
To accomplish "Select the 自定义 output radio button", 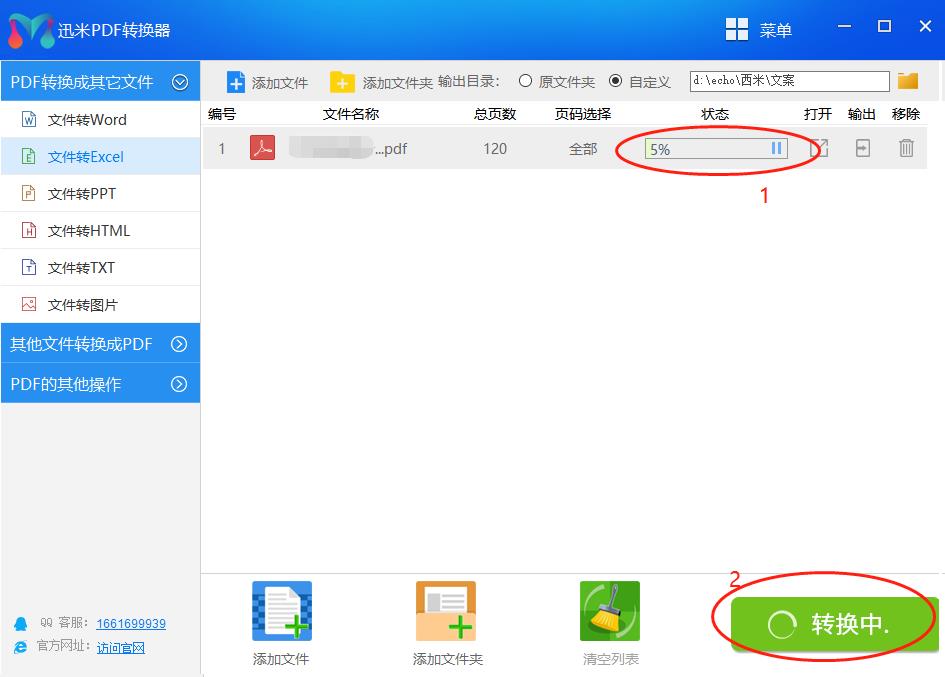I will pyautogui.click(x=616, y=81).
